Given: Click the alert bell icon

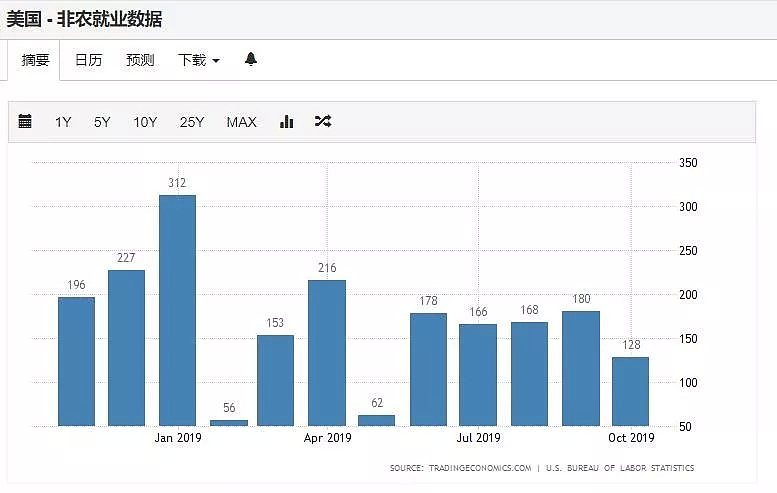Looking at the screenshot, I should coord(251,59).
